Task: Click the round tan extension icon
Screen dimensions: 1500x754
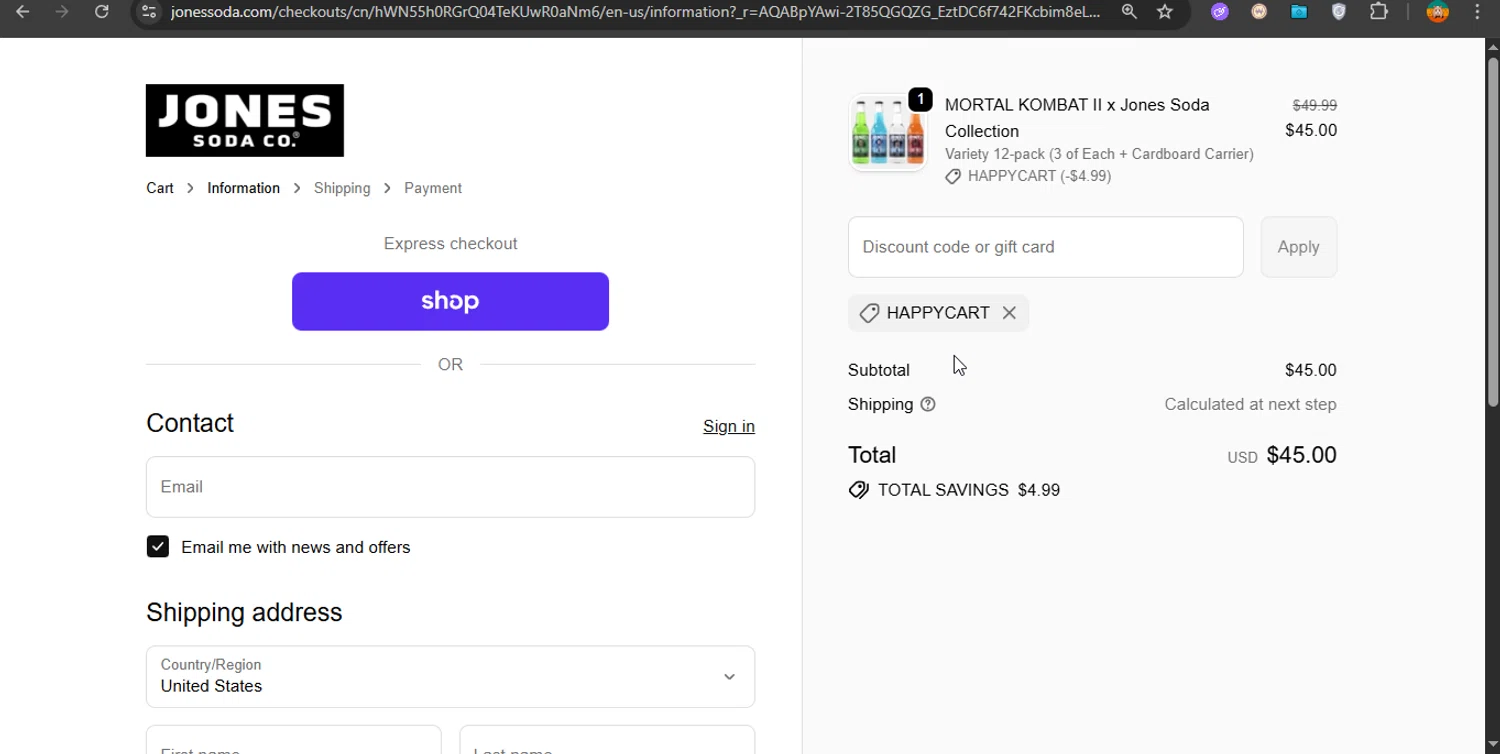Action: click(1259, 12)
